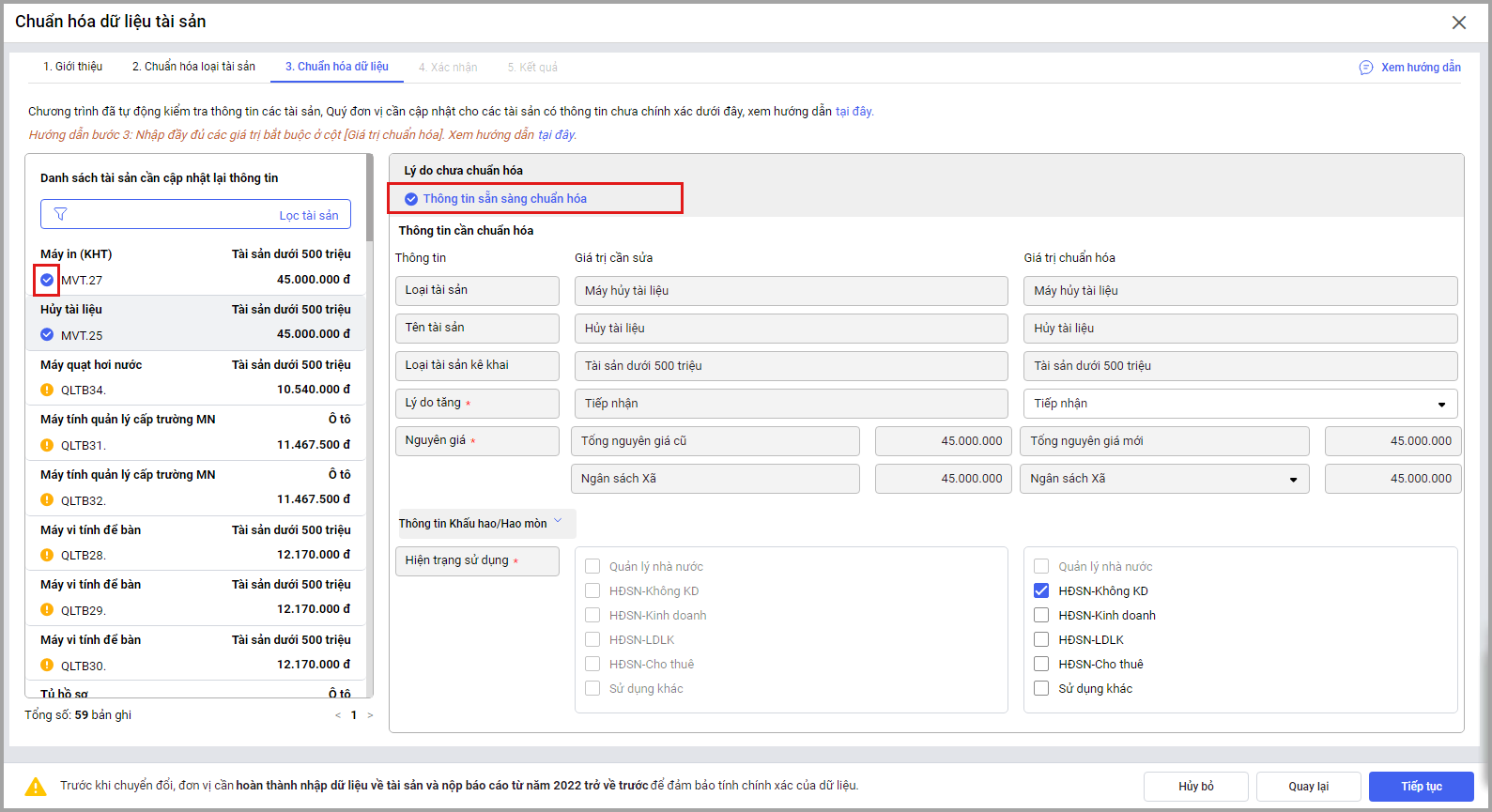Click orange warning icon beside QLTB34
Screen dimensions: 1492x812
click(x=47, y=390)
